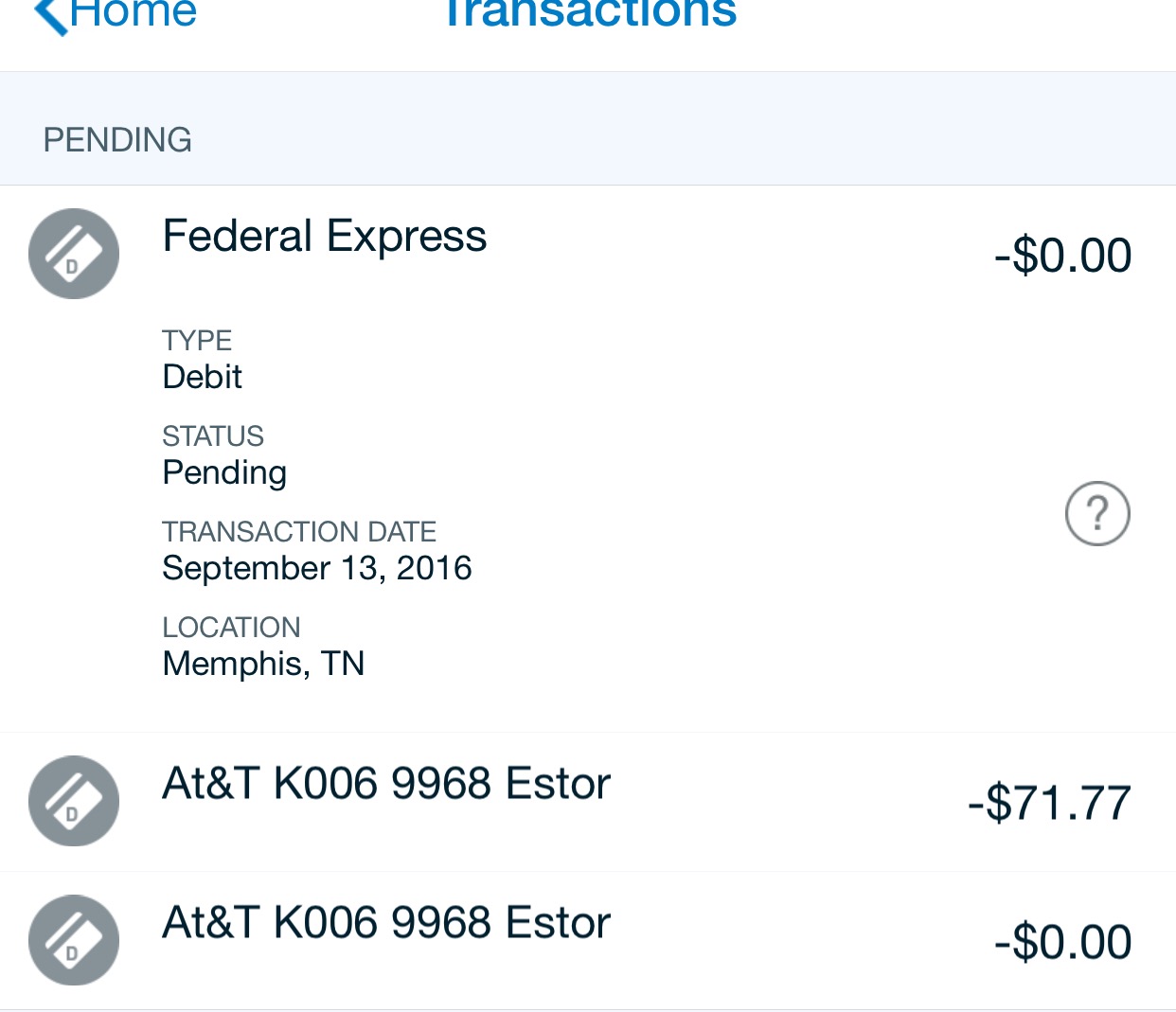Tap the question mark help icon

coord(1097,514)
